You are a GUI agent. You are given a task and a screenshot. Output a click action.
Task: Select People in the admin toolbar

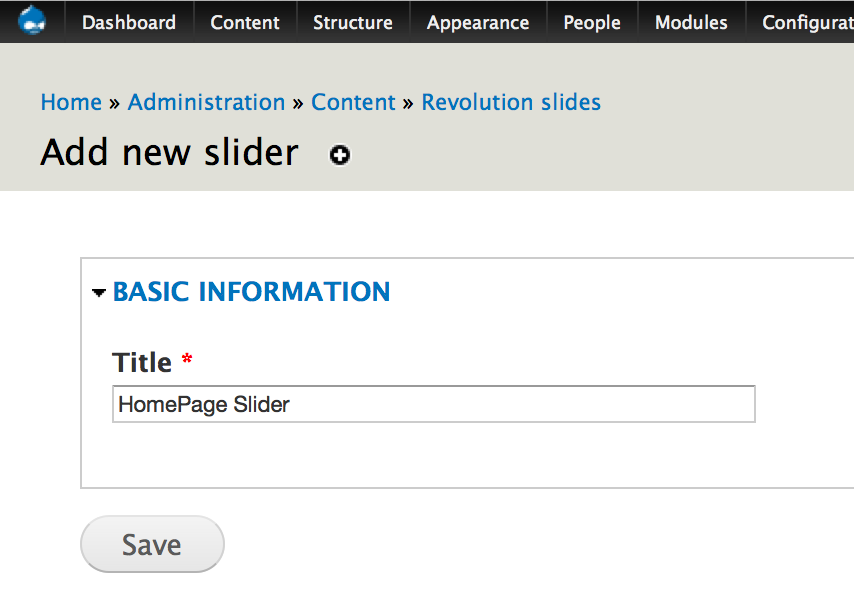tap(592, 22)
